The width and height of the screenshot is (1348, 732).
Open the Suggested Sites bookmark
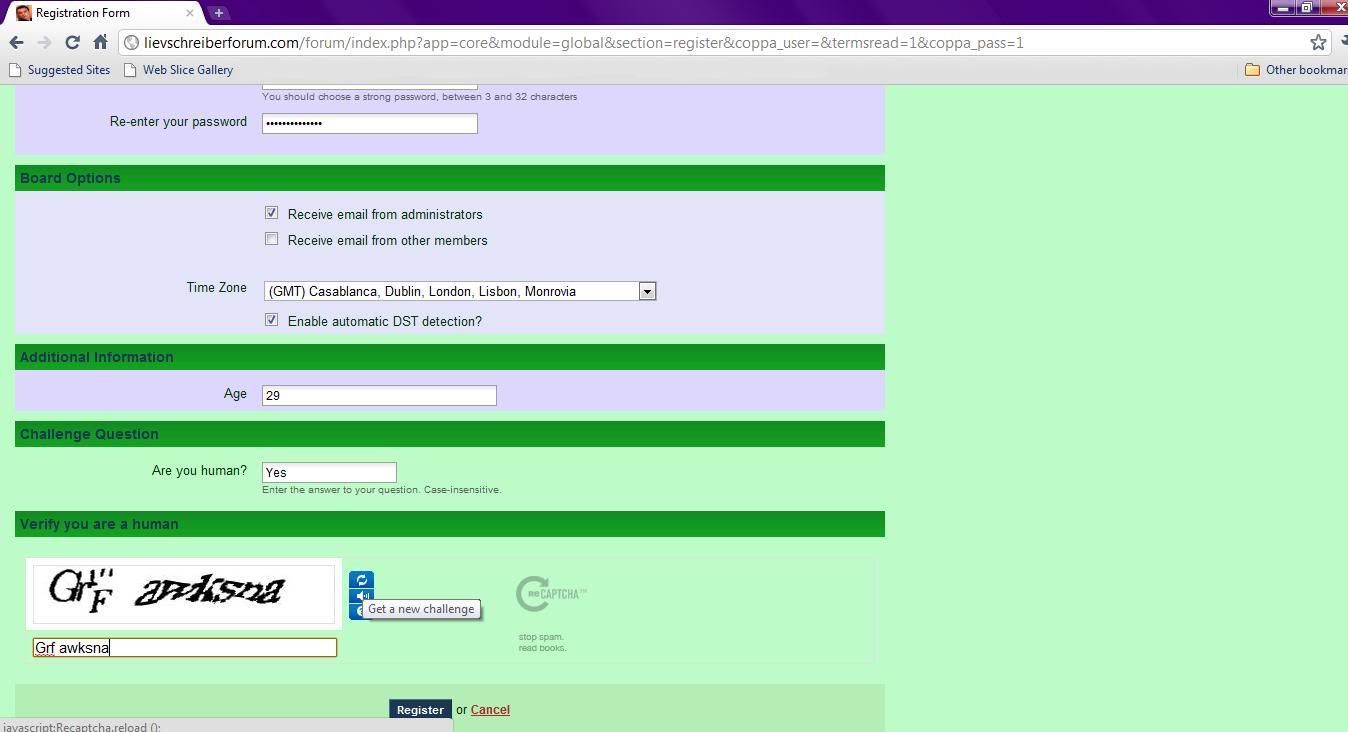click(60, 70)
